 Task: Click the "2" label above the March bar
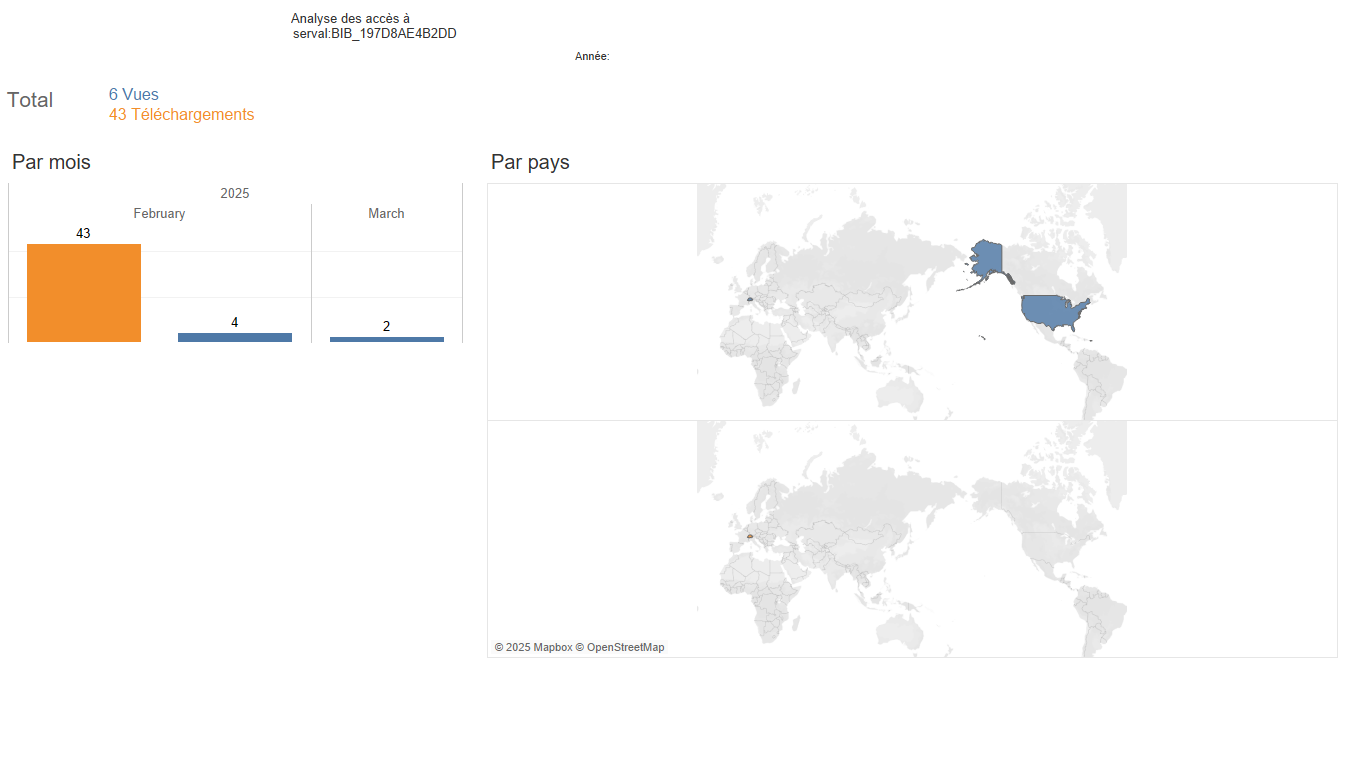[387, 327]
